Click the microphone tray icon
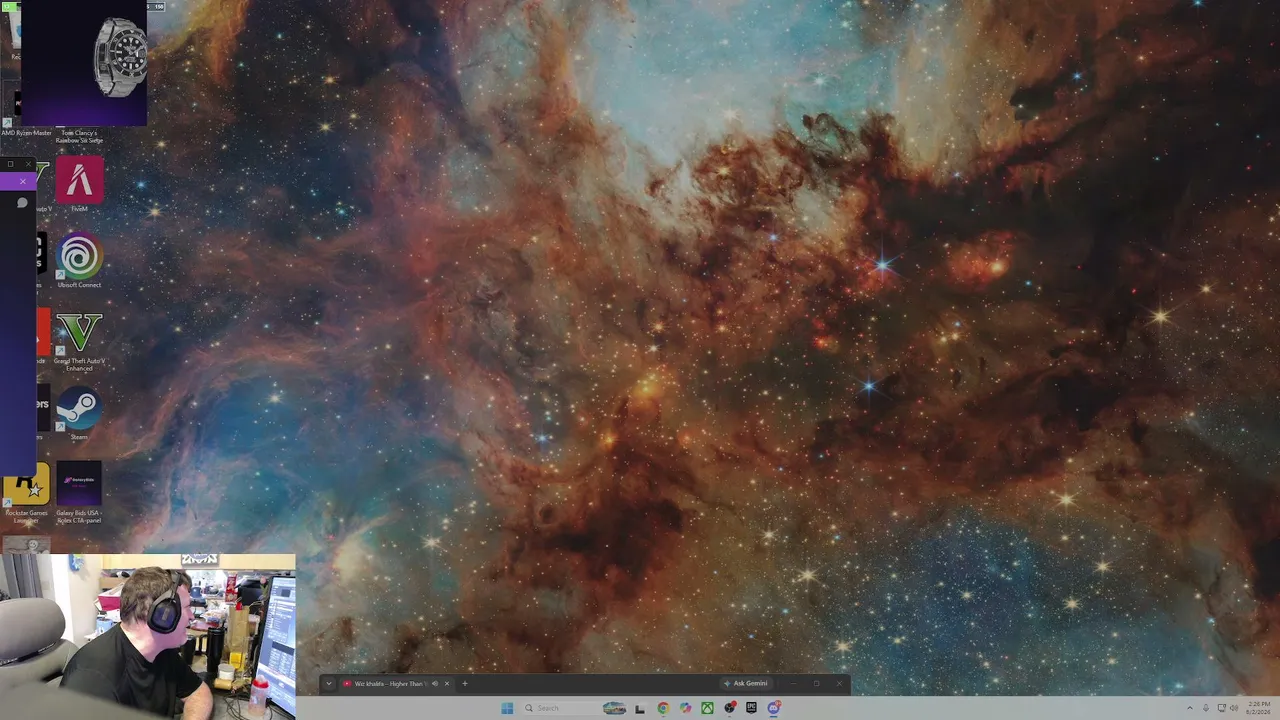The height and width of the screenshot is (720, 1280). [1205, 708]
